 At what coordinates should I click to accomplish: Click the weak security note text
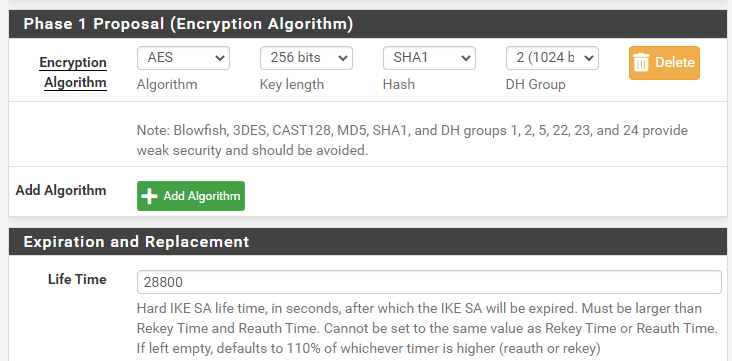click(412, 140)
